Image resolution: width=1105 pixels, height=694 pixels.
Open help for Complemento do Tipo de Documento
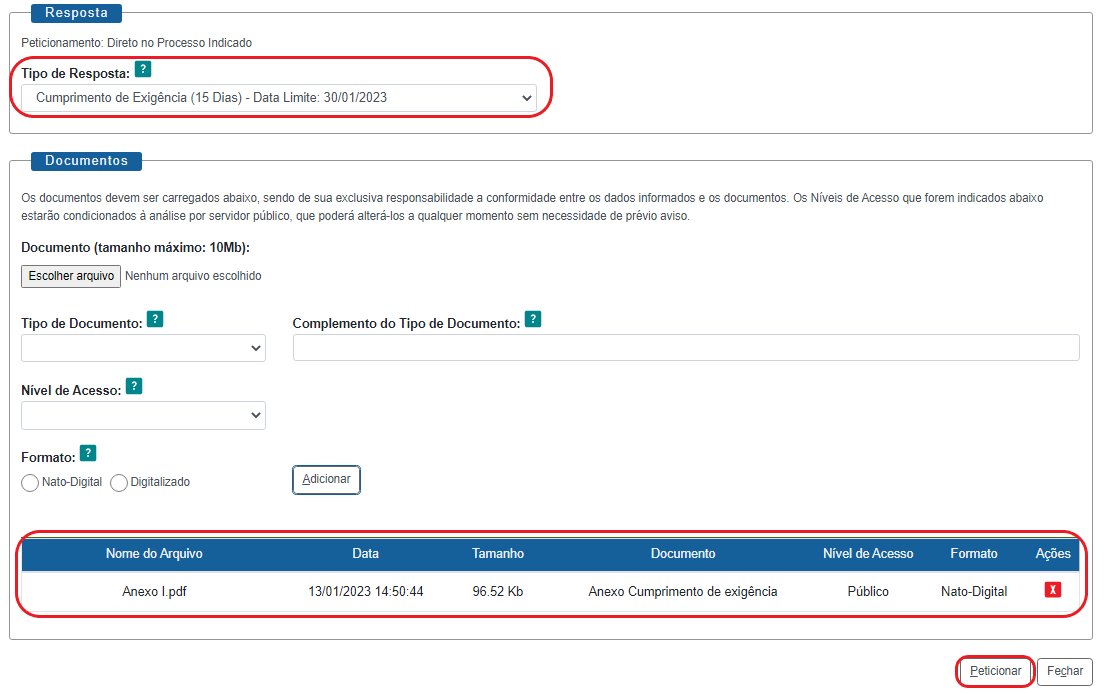click(533, 319)
